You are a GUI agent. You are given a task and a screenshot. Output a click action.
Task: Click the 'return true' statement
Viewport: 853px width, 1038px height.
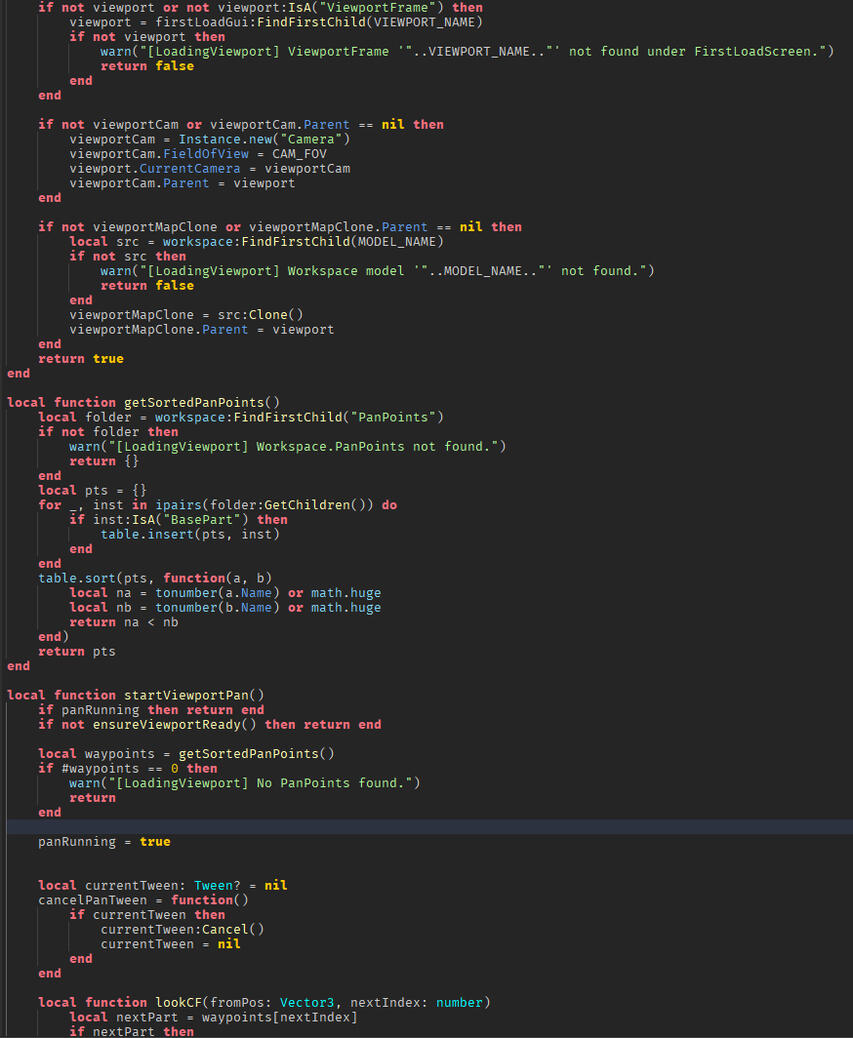tap(81, 358)
